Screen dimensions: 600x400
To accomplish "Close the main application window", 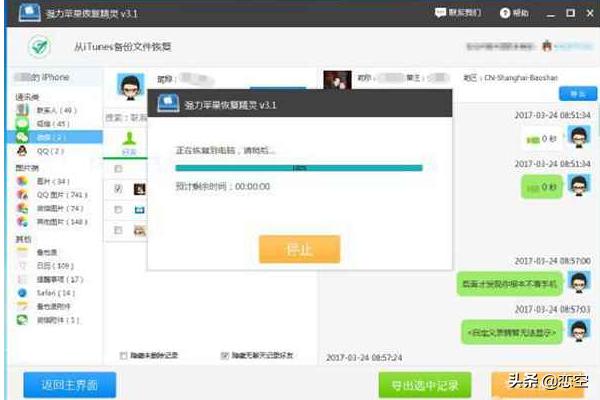I will click(590, 13).
